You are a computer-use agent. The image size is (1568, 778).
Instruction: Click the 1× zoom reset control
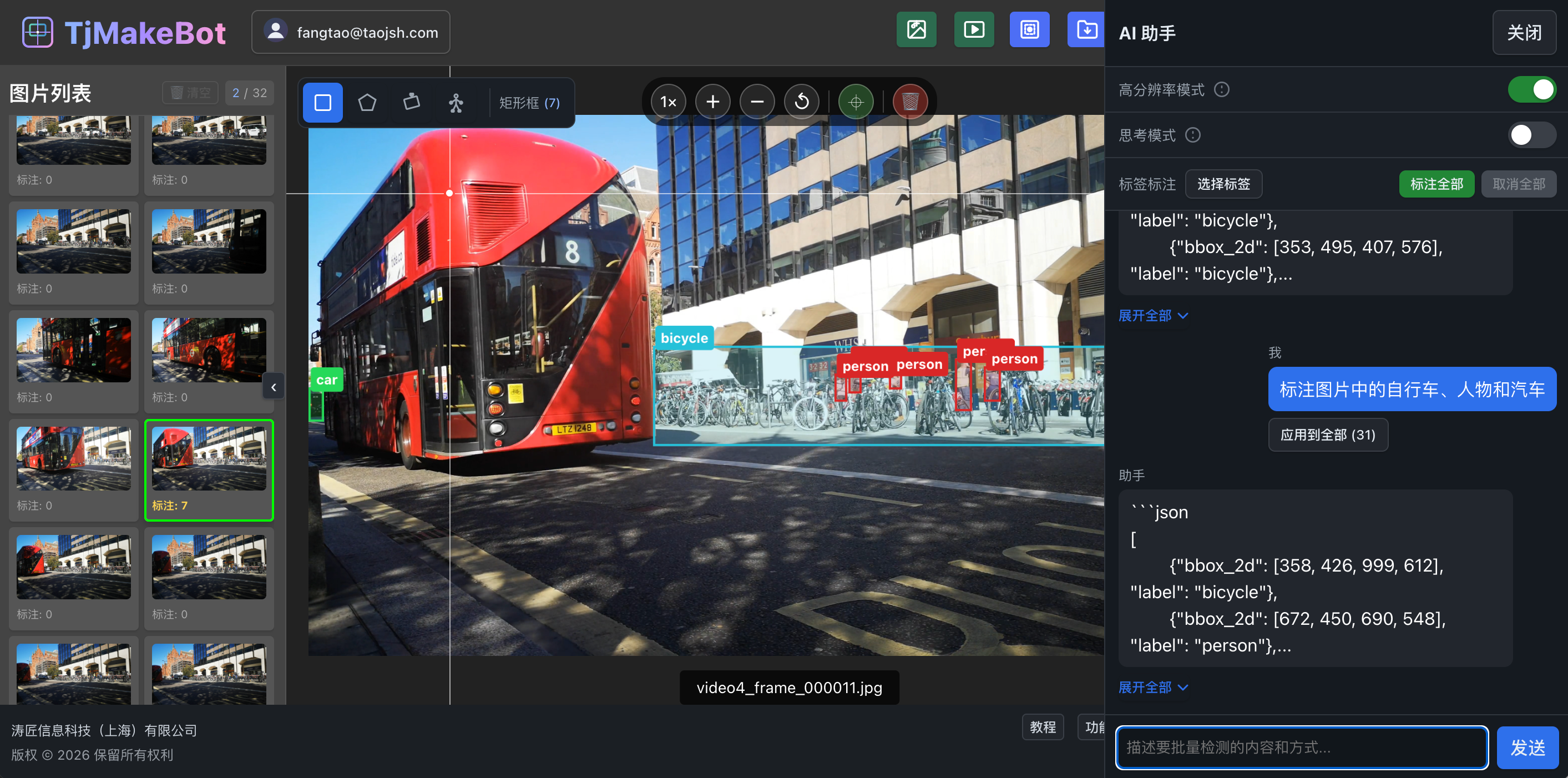pos(669,102)
